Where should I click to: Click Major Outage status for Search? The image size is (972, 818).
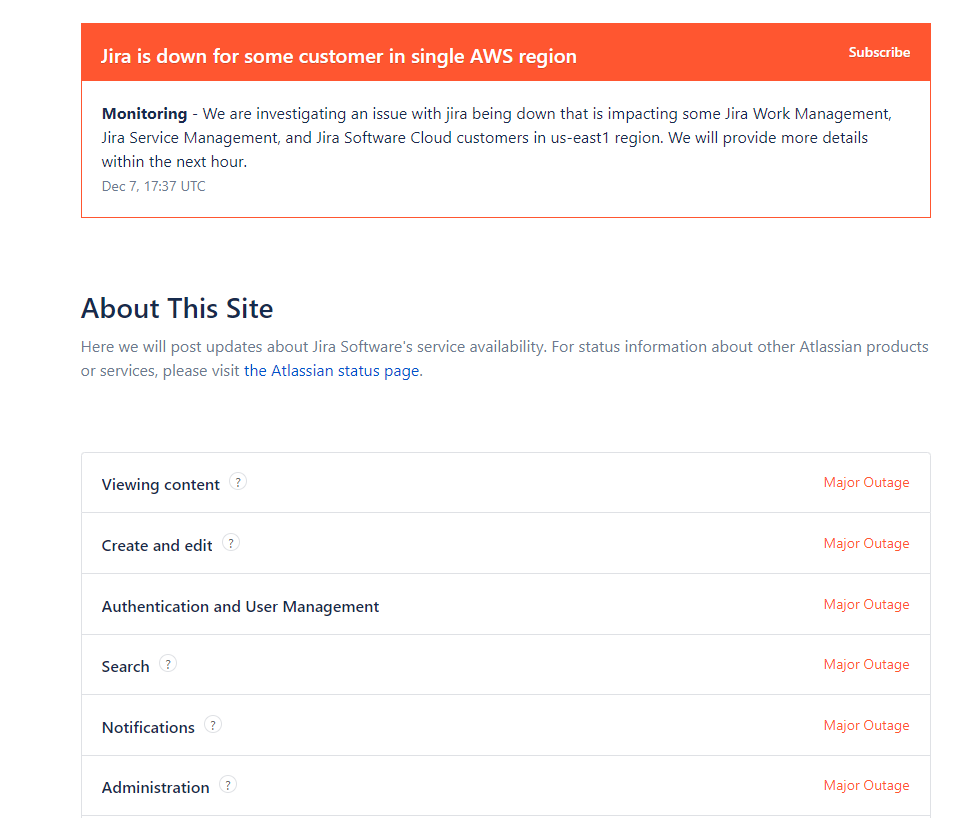(x=866, y=664)
